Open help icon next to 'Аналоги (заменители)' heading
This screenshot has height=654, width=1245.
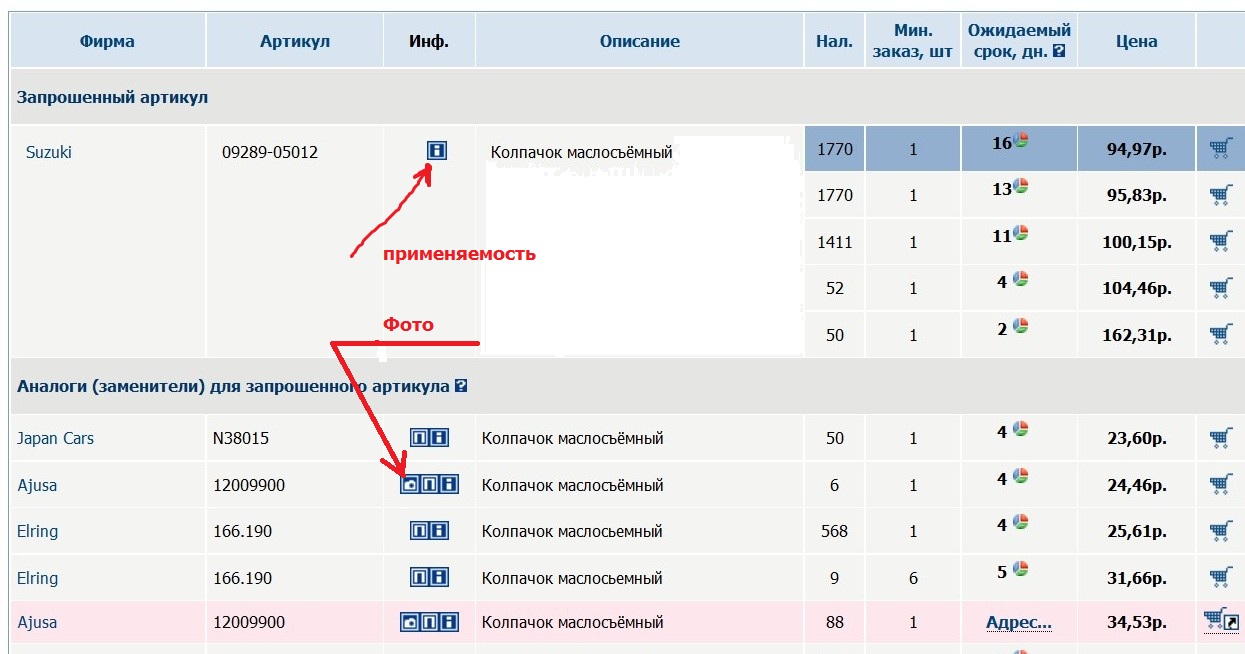(x=461, y=386)
